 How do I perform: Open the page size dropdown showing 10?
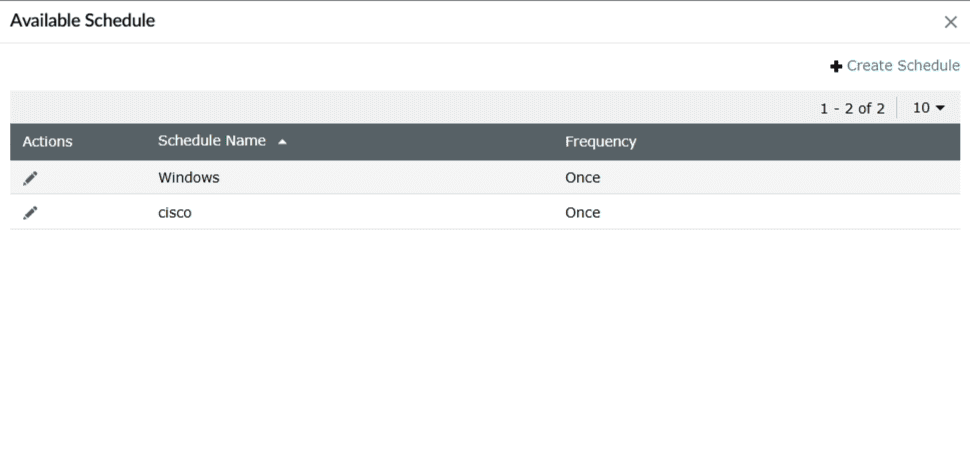tap(928, 108)
